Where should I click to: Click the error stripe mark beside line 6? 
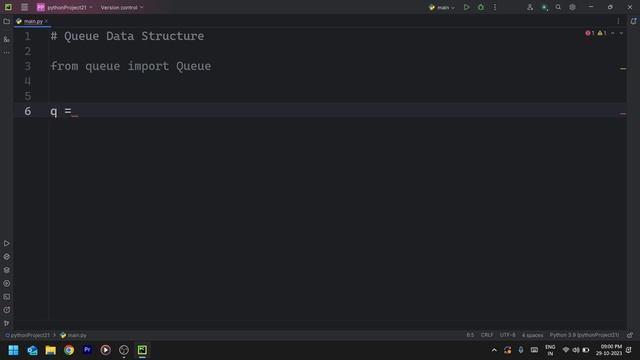pyautogui.click(x=623, y=113)
